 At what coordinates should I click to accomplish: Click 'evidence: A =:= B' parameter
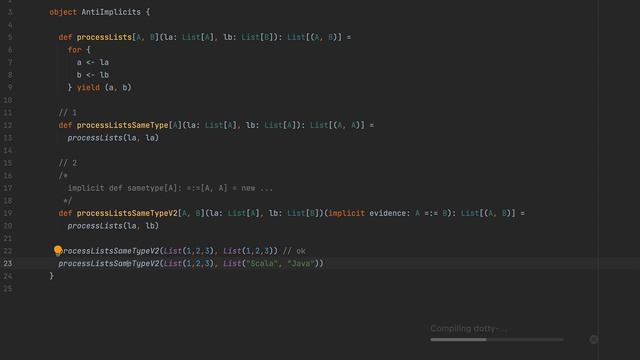(x=409, y=213)
